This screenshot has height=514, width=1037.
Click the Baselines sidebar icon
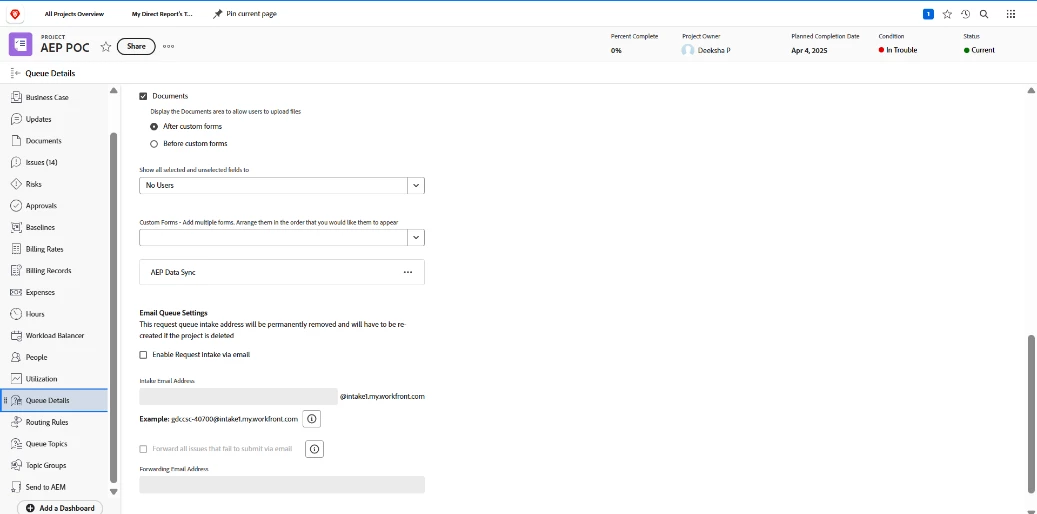(x=17, y=227)
